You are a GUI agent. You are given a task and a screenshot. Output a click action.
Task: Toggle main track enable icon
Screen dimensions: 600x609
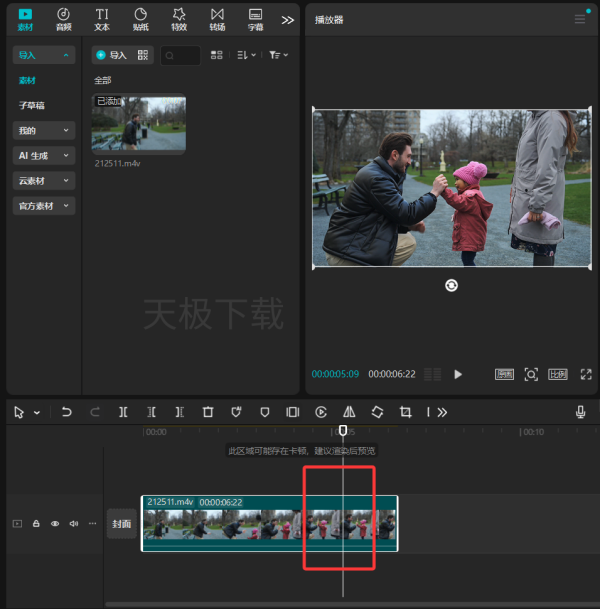pos(17,524)
